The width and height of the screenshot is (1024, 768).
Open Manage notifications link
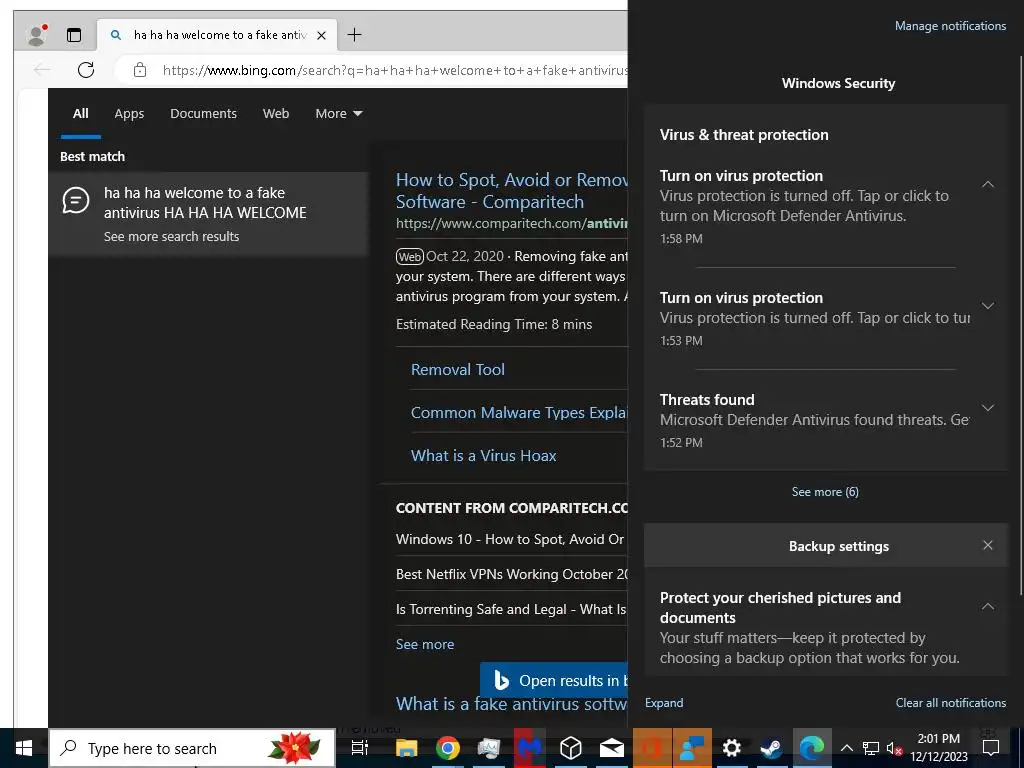(x=950, y=26)
